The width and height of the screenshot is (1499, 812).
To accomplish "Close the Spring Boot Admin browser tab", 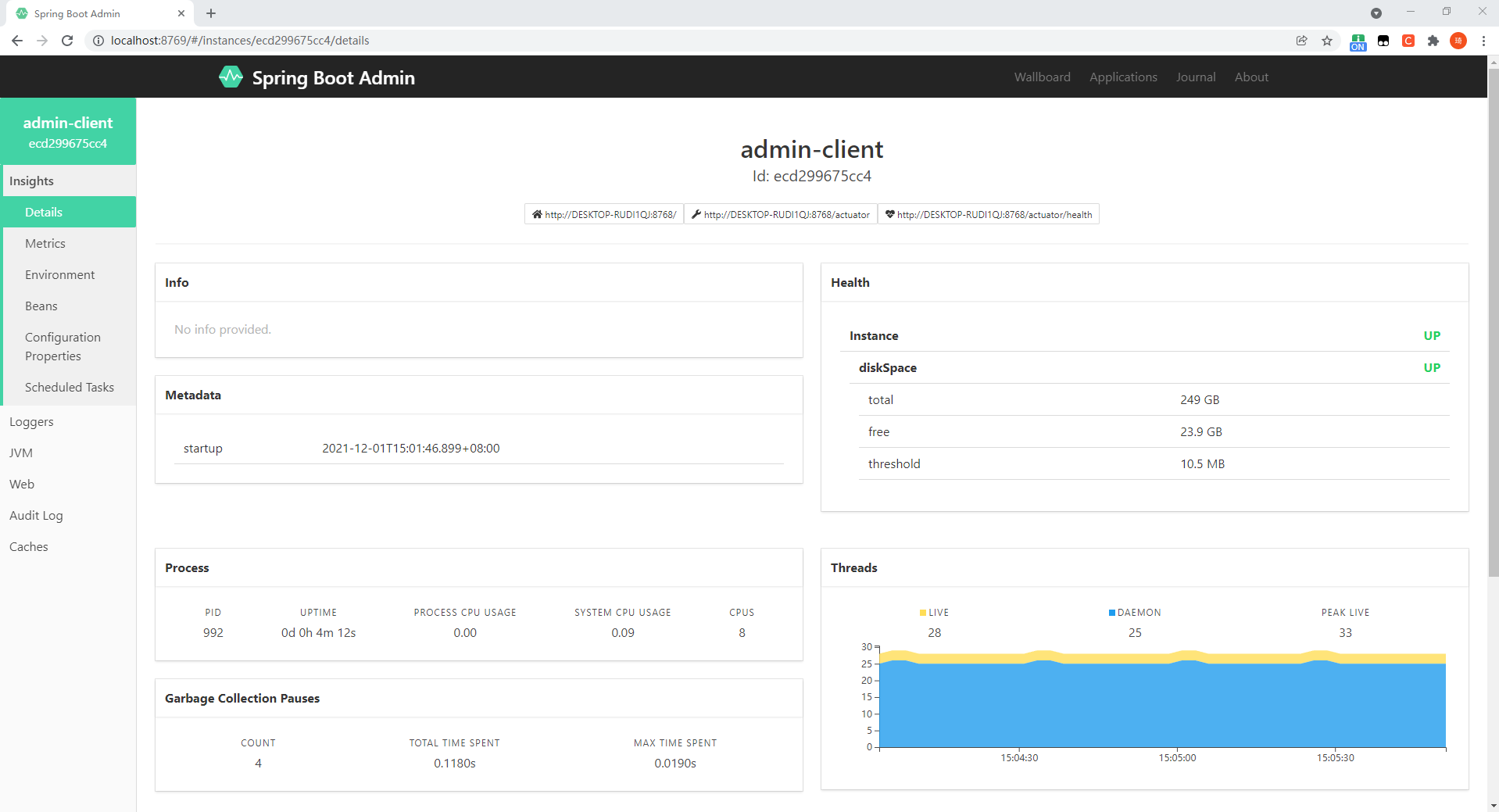I will pyautogui.click(x=181, y=13).
